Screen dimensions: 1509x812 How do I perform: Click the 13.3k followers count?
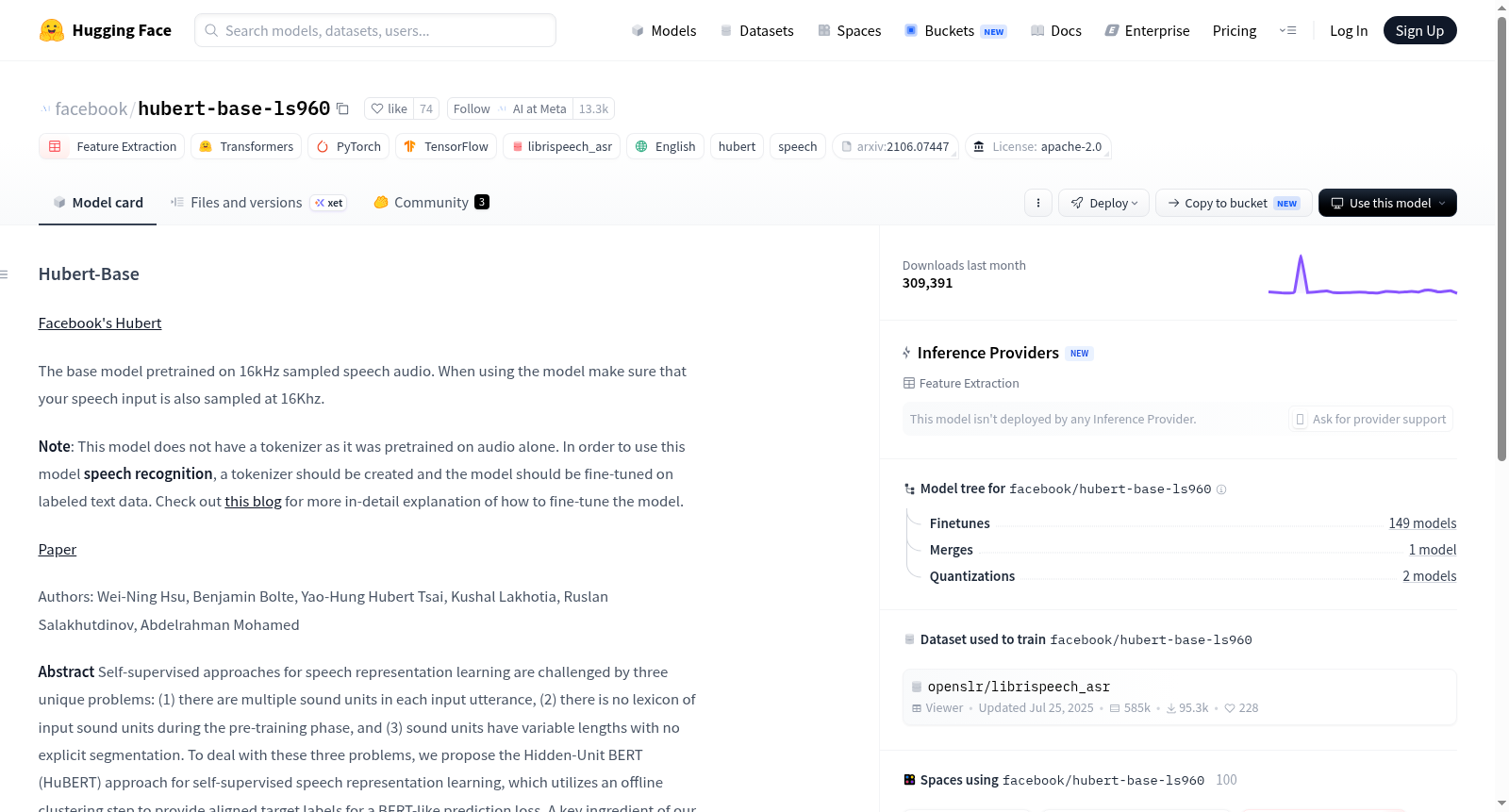593,109
